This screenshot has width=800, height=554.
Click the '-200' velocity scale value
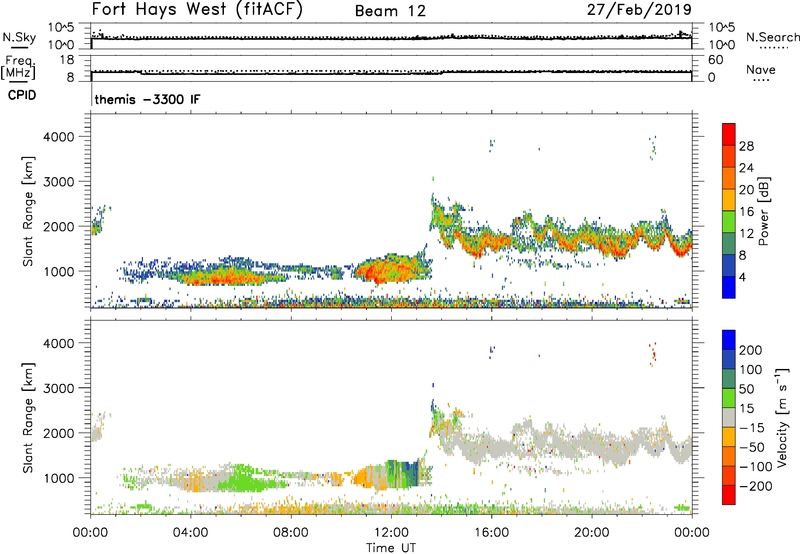(x=756, y=486)
